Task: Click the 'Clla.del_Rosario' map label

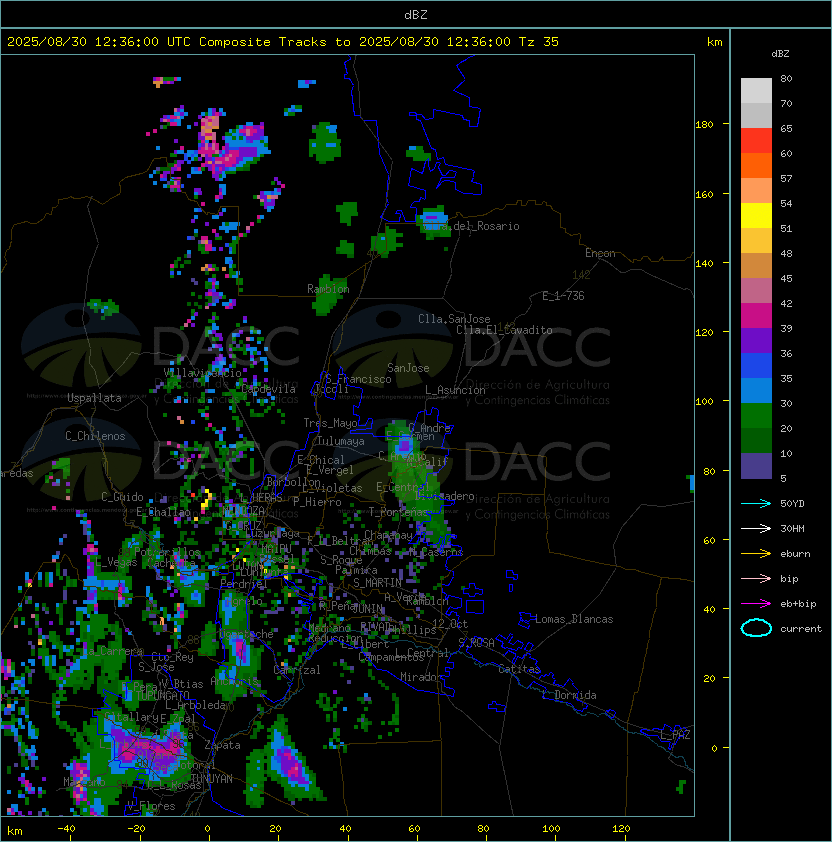Action: point(472,226)
